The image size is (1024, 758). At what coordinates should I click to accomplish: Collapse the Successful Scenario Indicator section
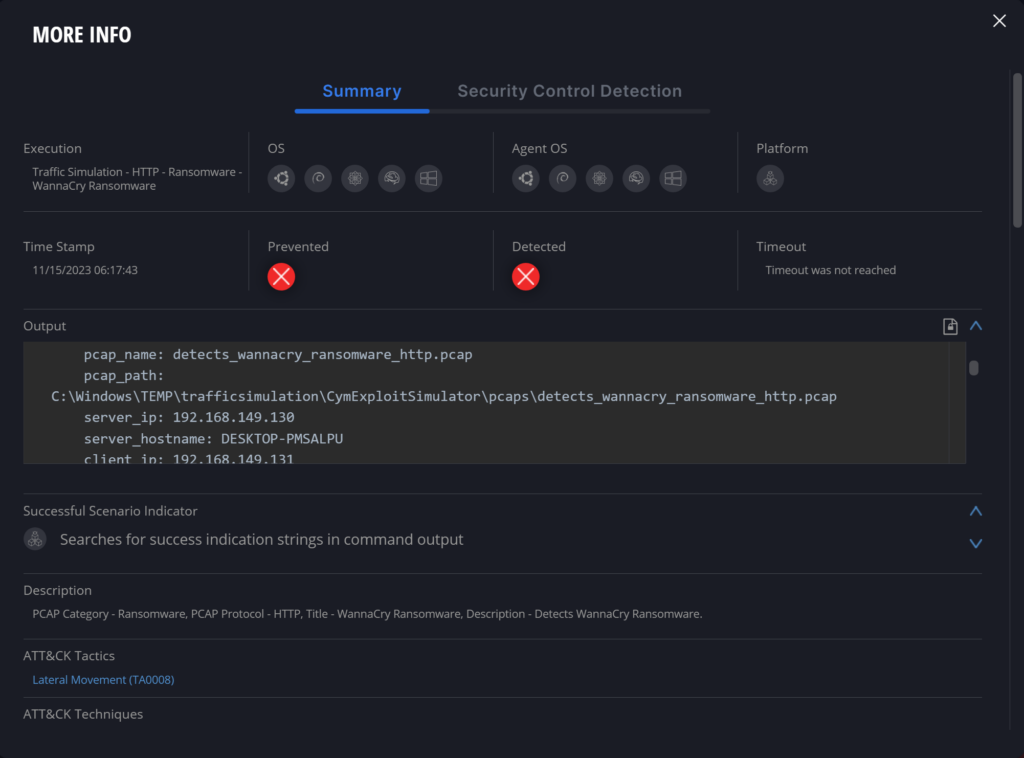pos(976,511)
